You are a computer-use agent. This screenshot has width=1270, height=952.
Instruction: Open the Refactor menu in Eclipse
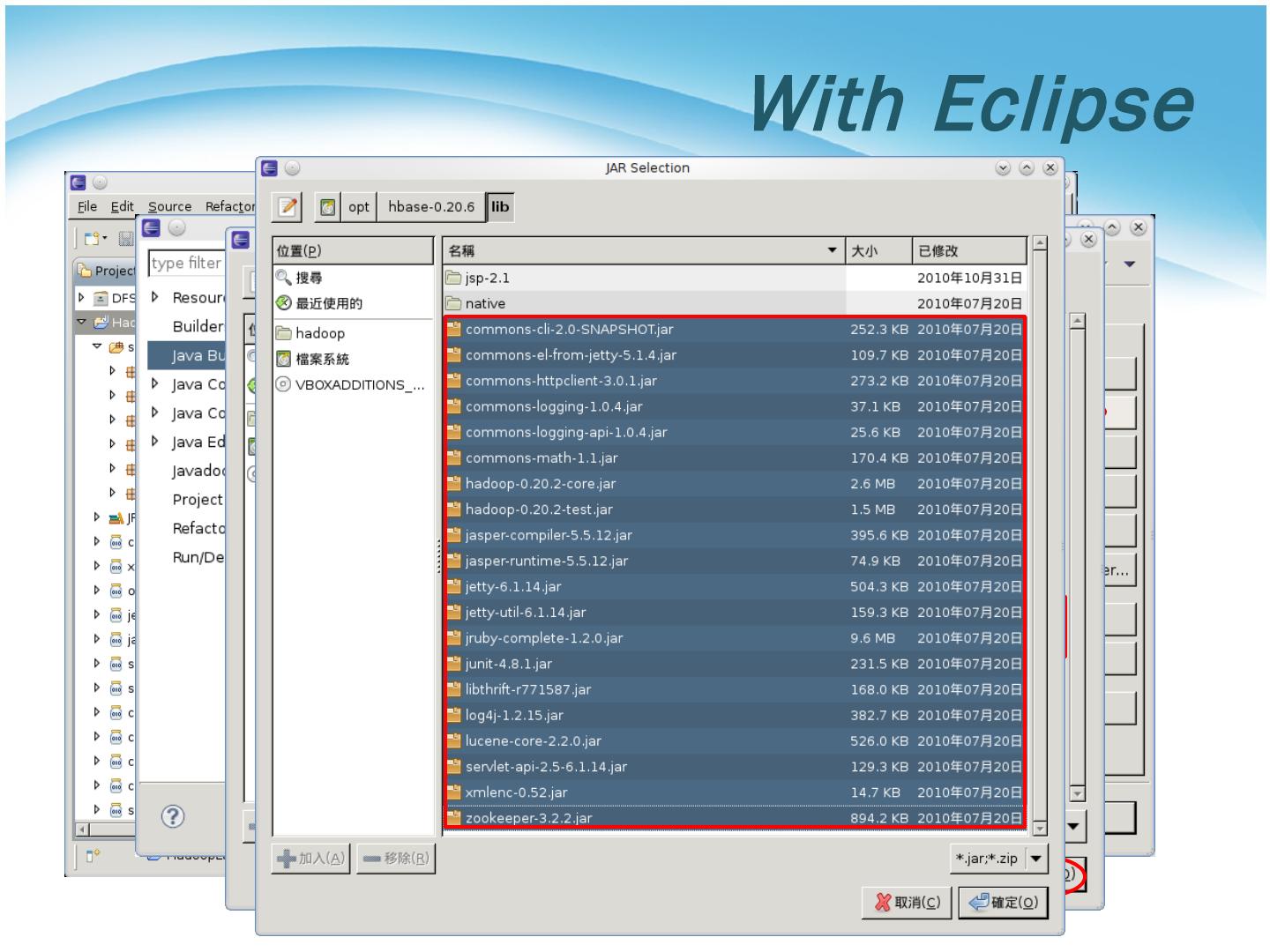230,206
